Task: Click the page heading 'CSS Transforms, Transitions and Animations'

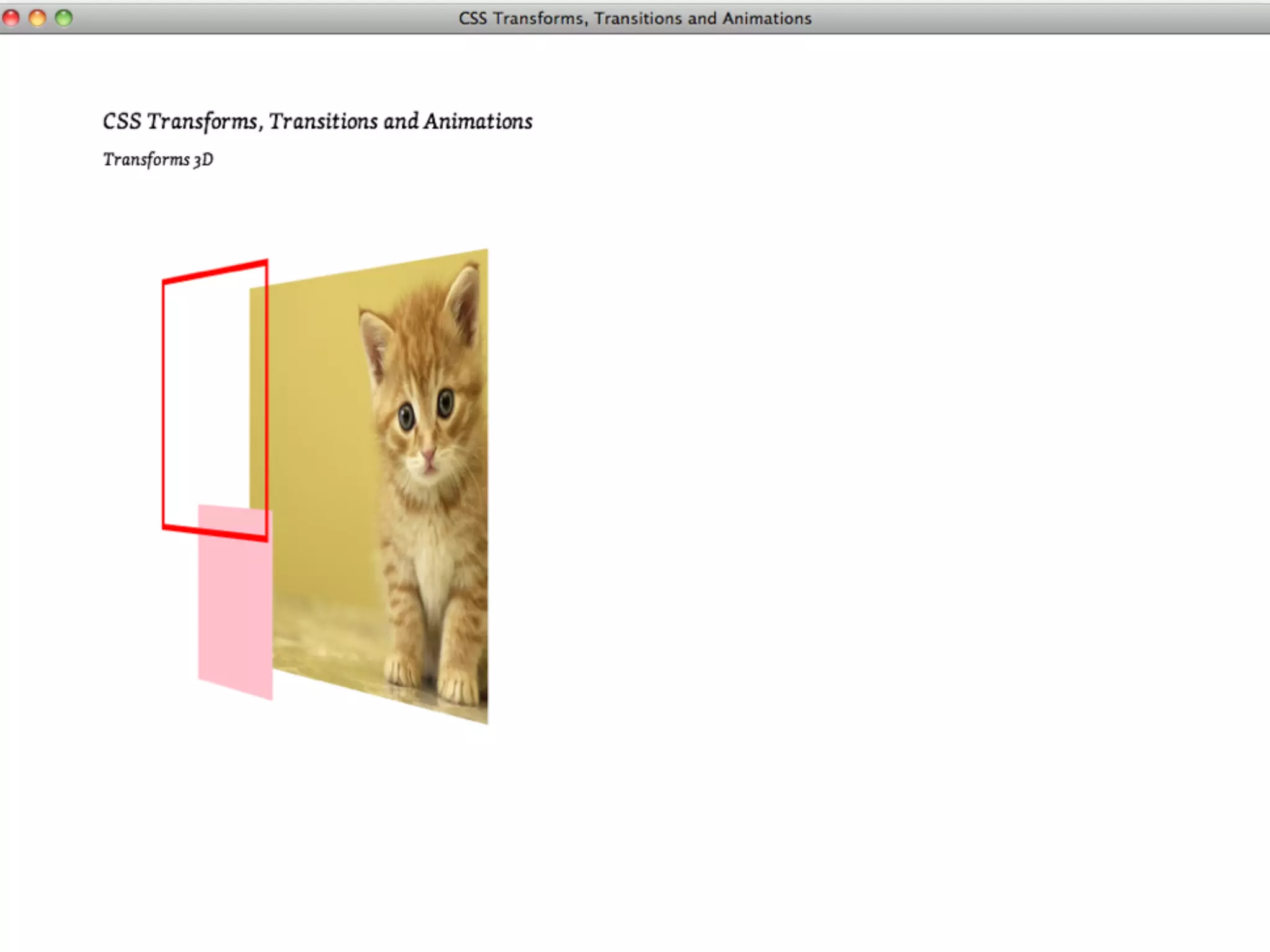Action: coord(317,121)
